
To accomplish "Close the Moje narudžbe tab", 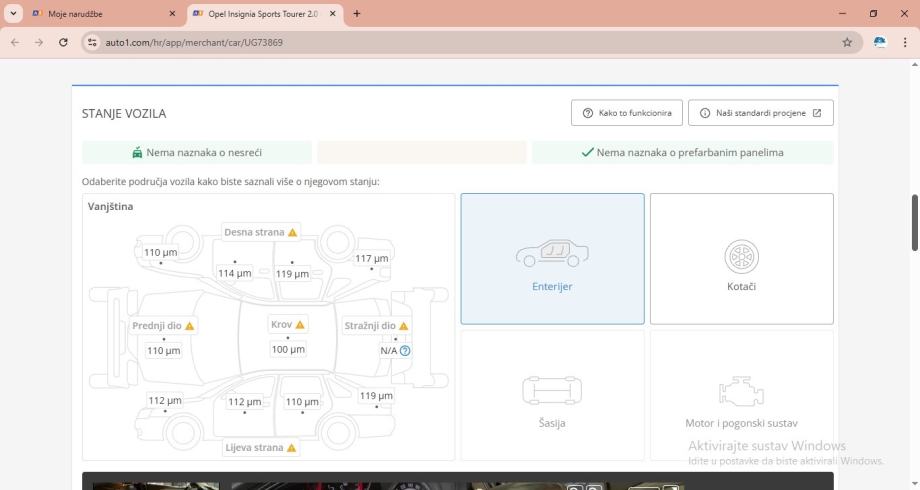I will pos(172,13).
